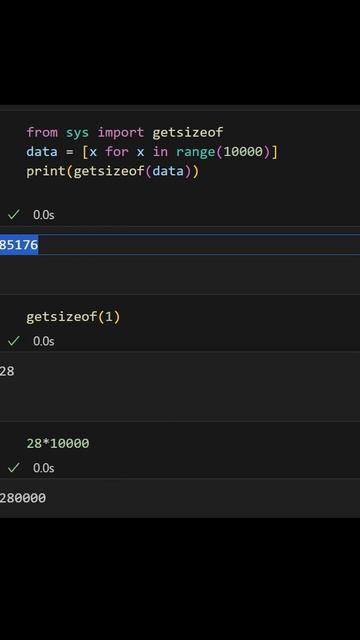360x640 pixels.
Task: Click the print(getsizeof(data)) line
Action: 113,171
